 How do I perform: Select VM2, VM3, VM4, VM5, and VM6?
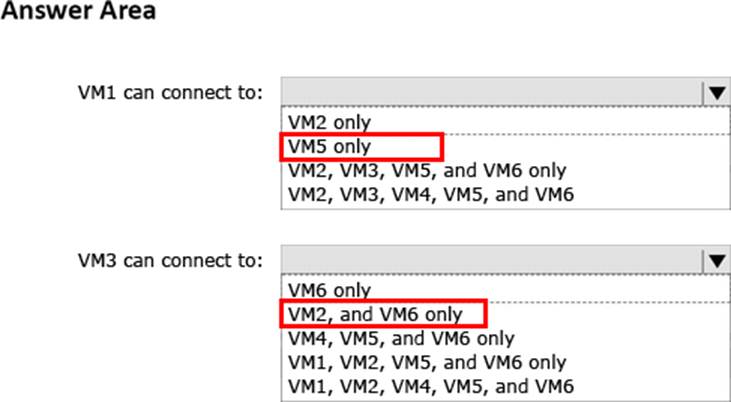point(430,194)
